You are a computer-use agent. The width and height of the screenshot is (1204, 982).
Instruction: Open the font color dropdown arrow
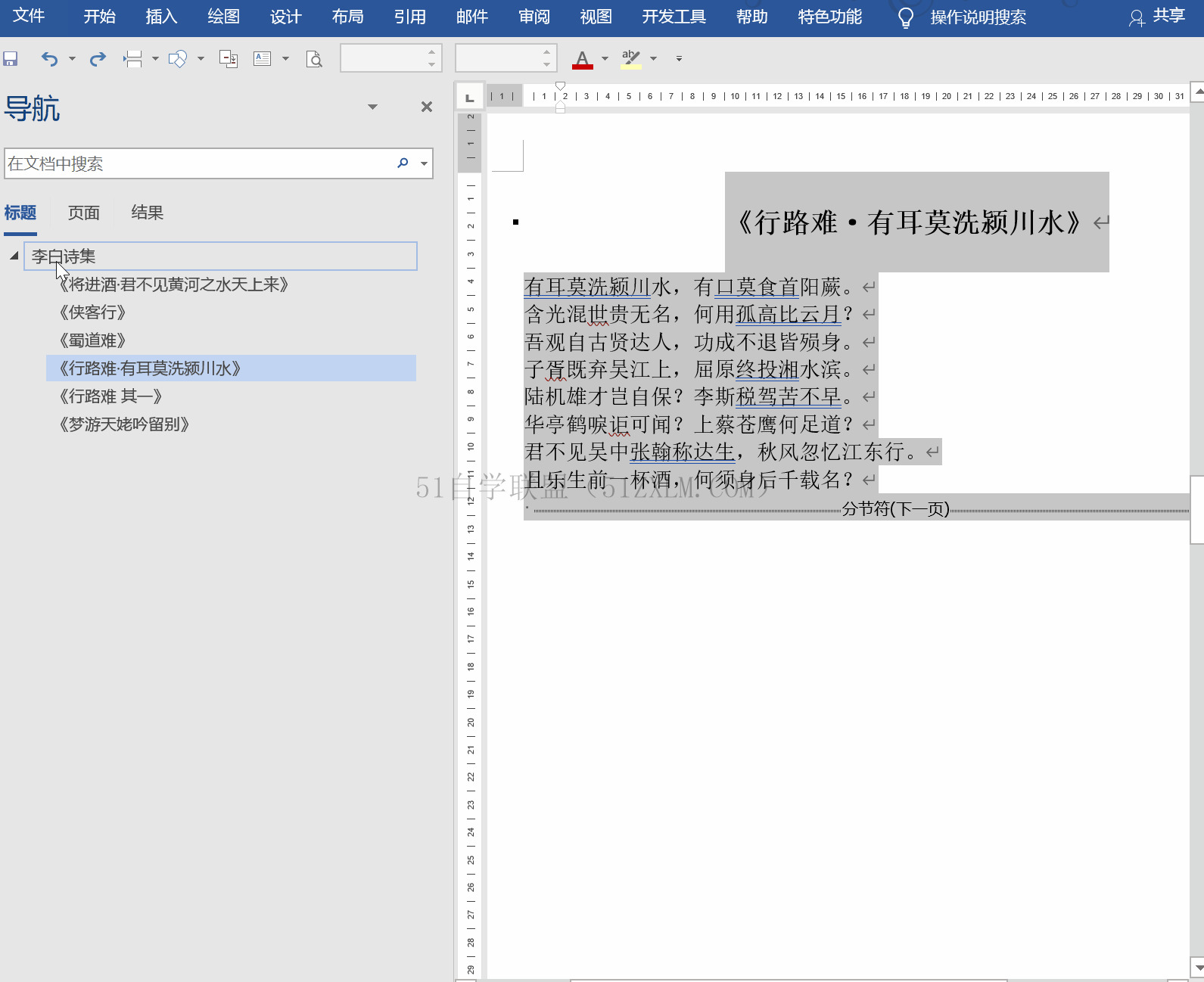605,59
